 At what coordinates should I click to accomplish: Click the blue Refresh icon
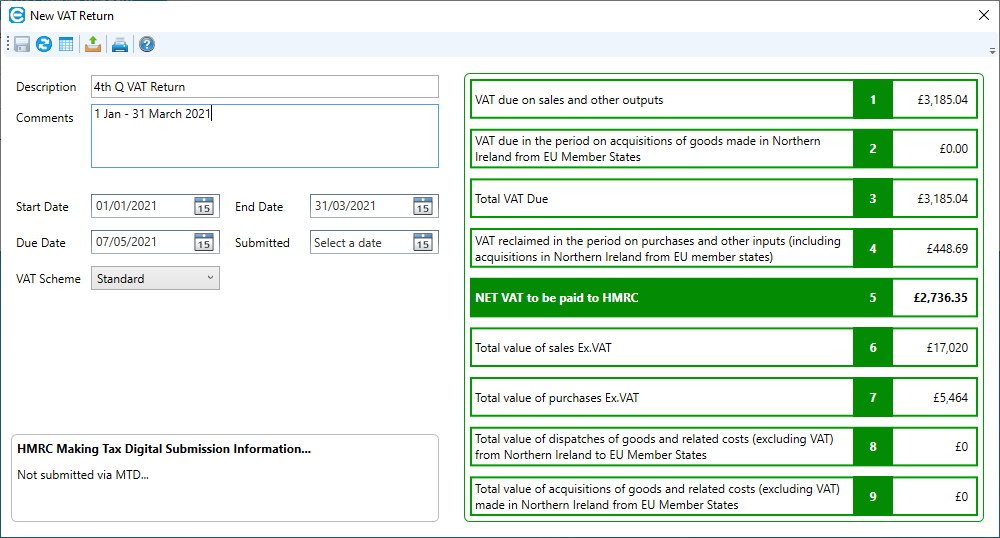click(44, 44)
